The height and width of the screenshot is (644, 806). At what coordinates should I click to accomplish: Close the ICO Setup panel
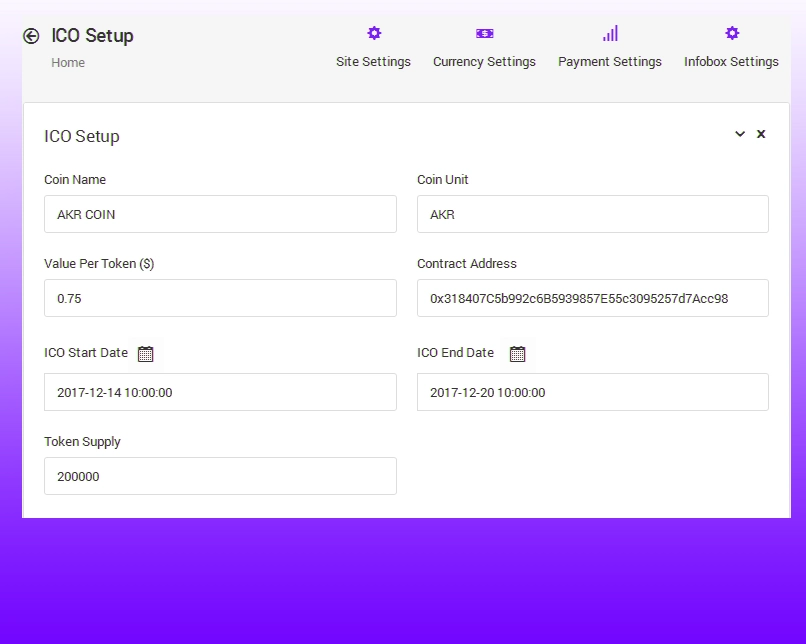coord(761,134)
